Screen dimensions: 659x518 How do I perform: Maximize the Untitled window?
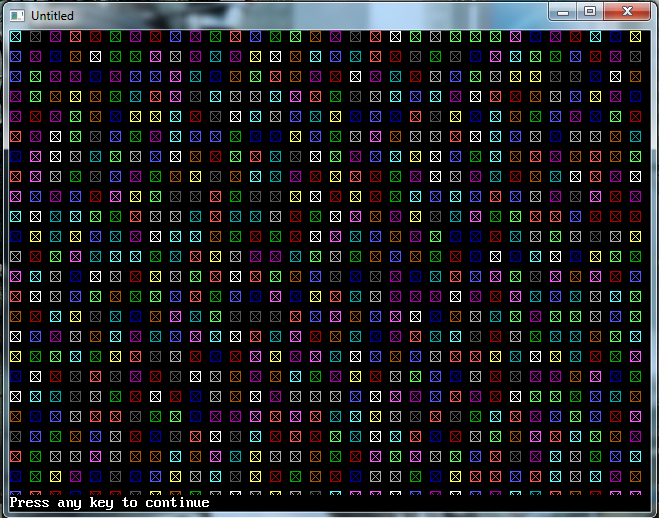(590, 12)
